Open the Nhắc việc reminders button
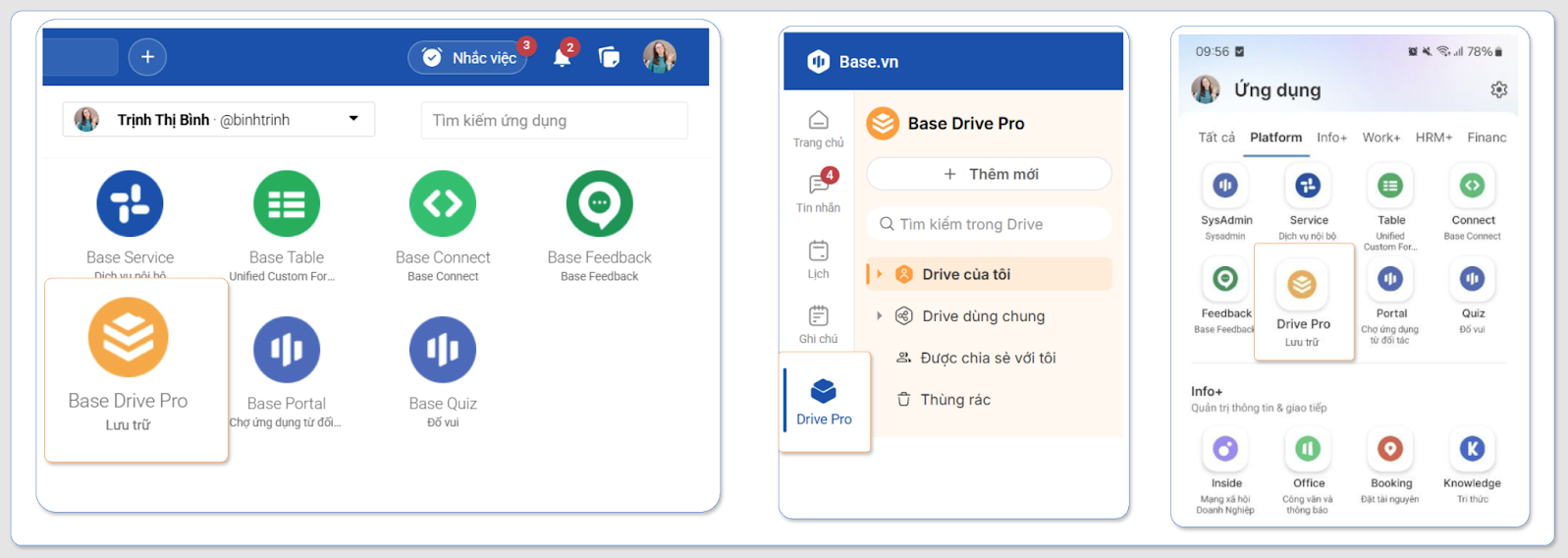Screen dimensions: 1568x558 tap(468, 58)
